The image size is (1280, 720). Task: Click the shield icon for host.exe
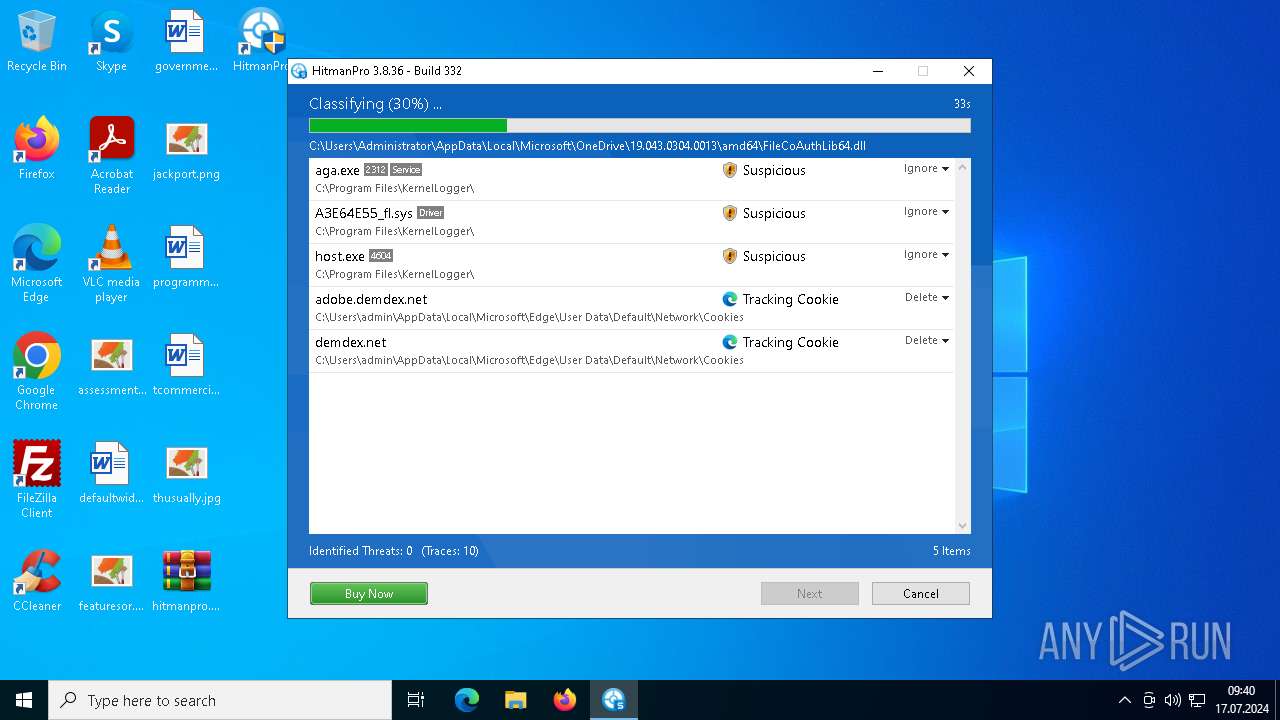click(x=730, y=256)
